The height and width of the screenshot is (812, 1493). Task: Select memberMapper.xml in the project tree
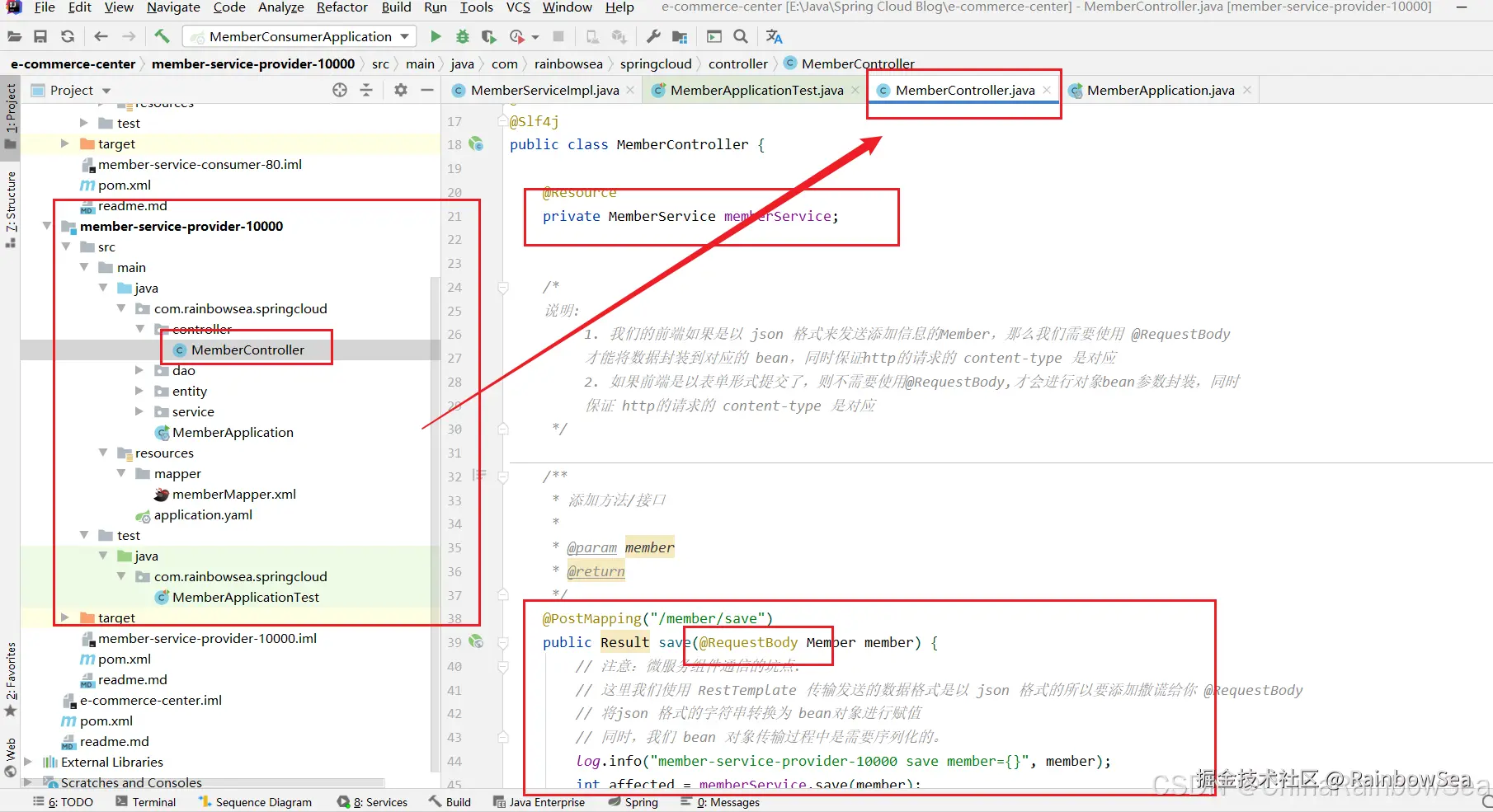[x=233, y=494]
